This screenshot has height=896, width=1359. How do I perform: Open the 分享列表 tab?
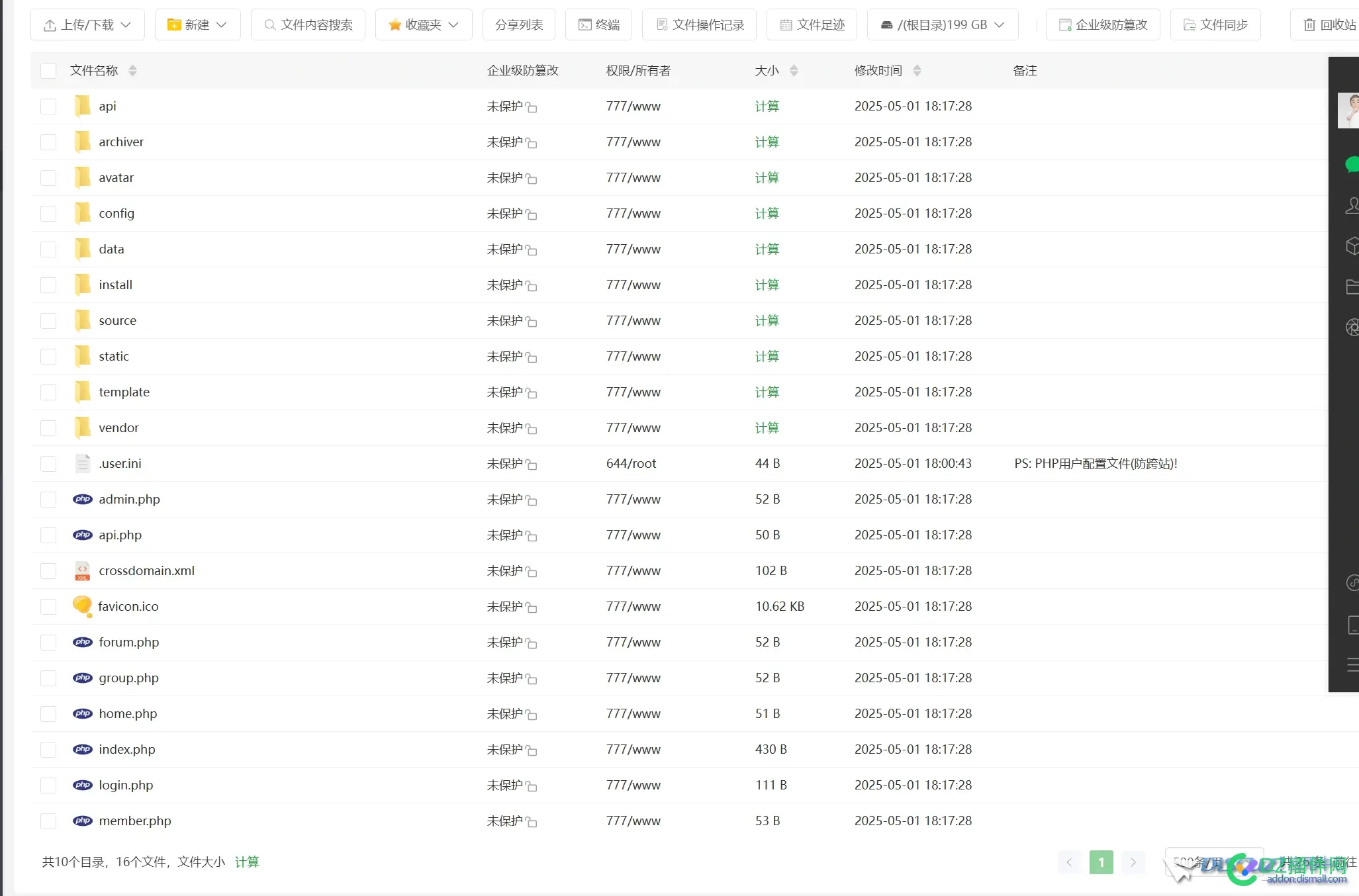(518, 24)
